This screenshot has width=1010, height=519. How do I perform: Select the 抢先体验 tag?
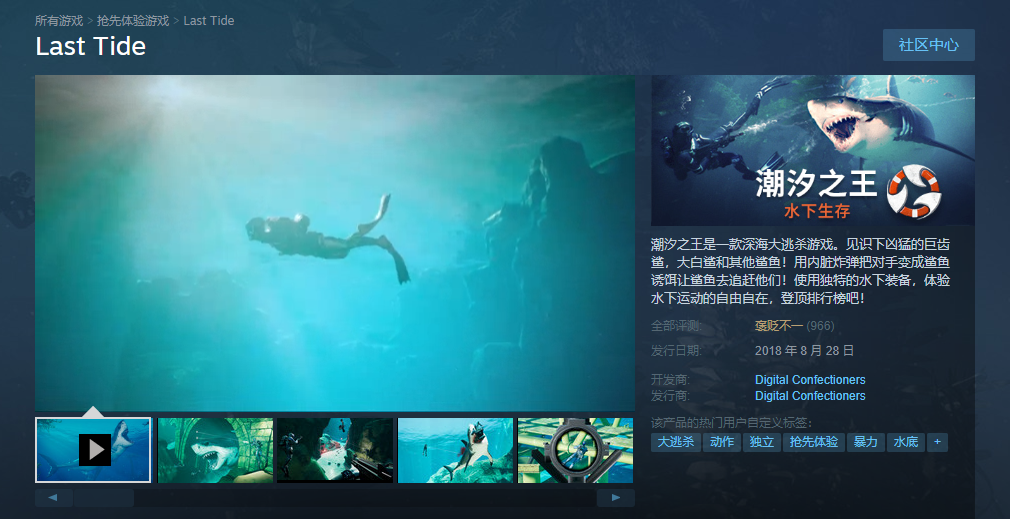814,442
